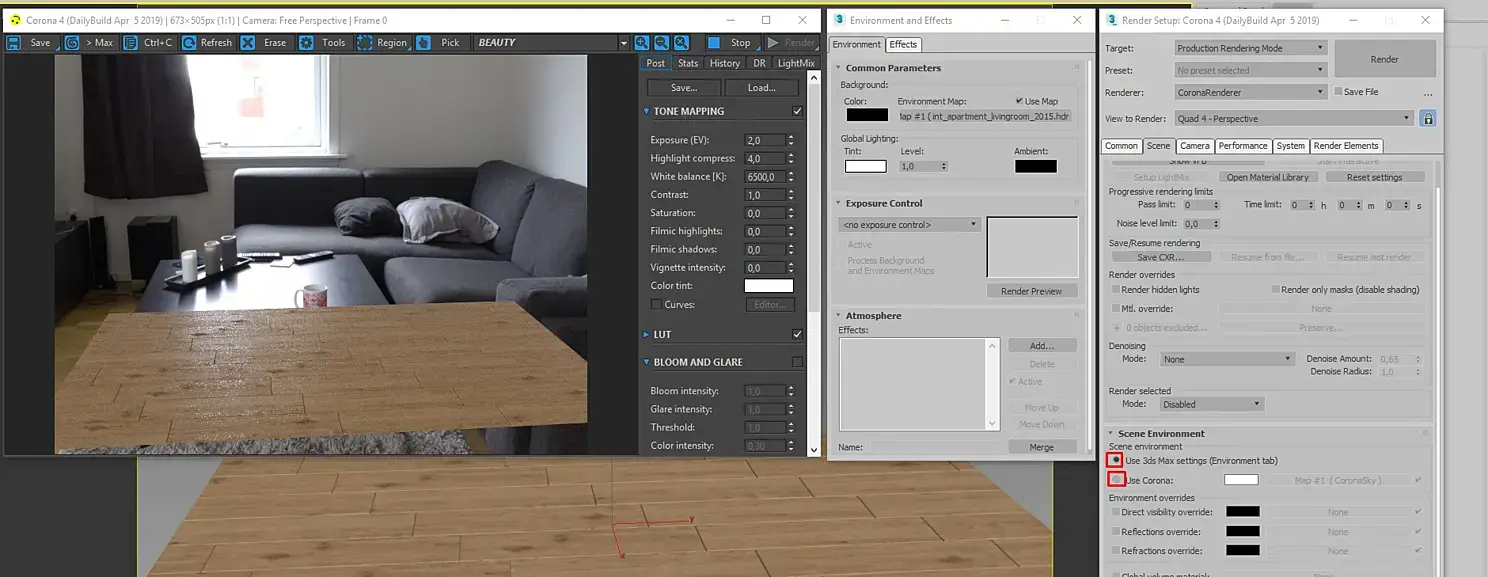The image size is (1488, 577).
Task: Collapse the Exposure Control rollout
Action: pyautogui.click(x=838, y=203)
